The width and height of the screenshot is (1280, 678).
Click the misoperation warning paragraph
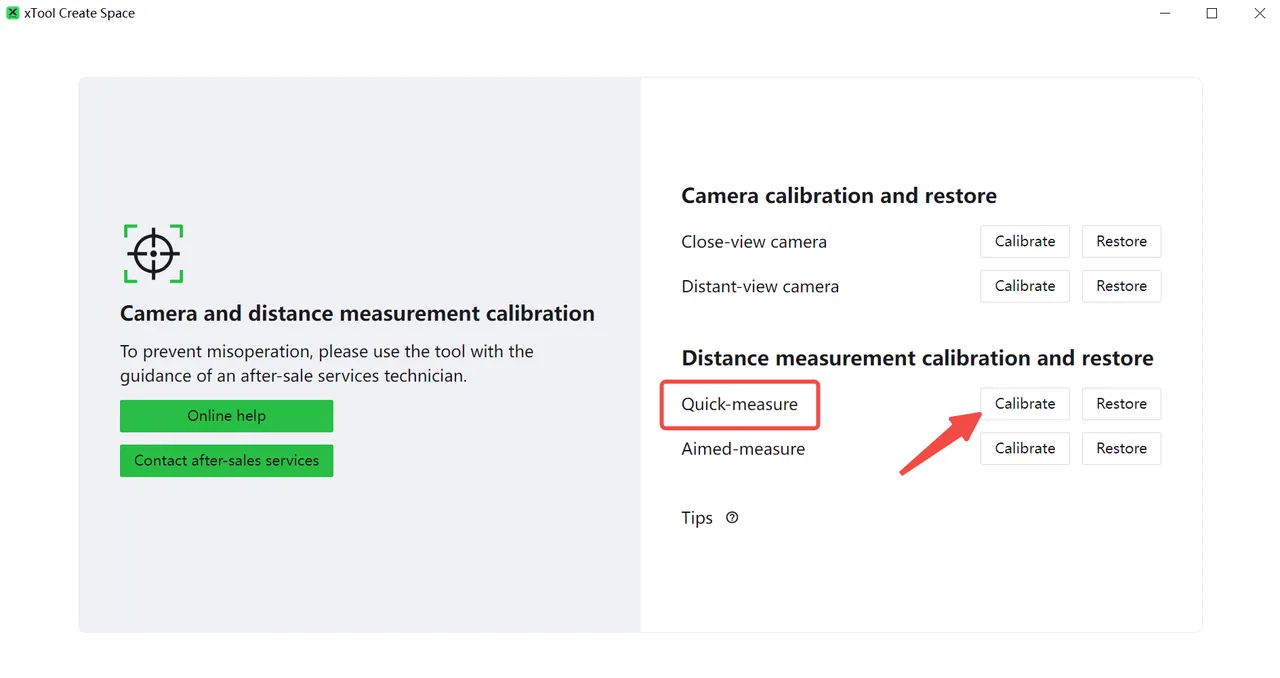point(327,364)
